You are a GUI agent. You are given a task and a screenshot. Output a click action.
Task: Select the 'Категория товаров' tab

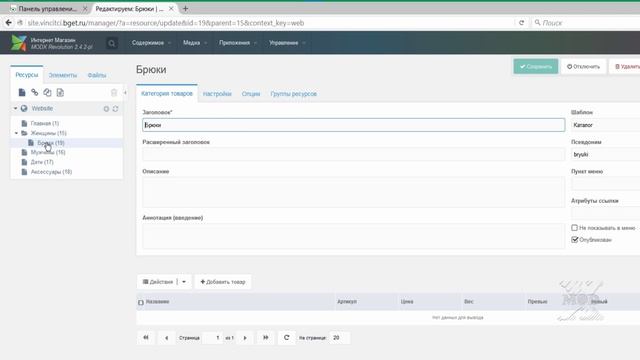pyautogui.click(x=167, y=93)
